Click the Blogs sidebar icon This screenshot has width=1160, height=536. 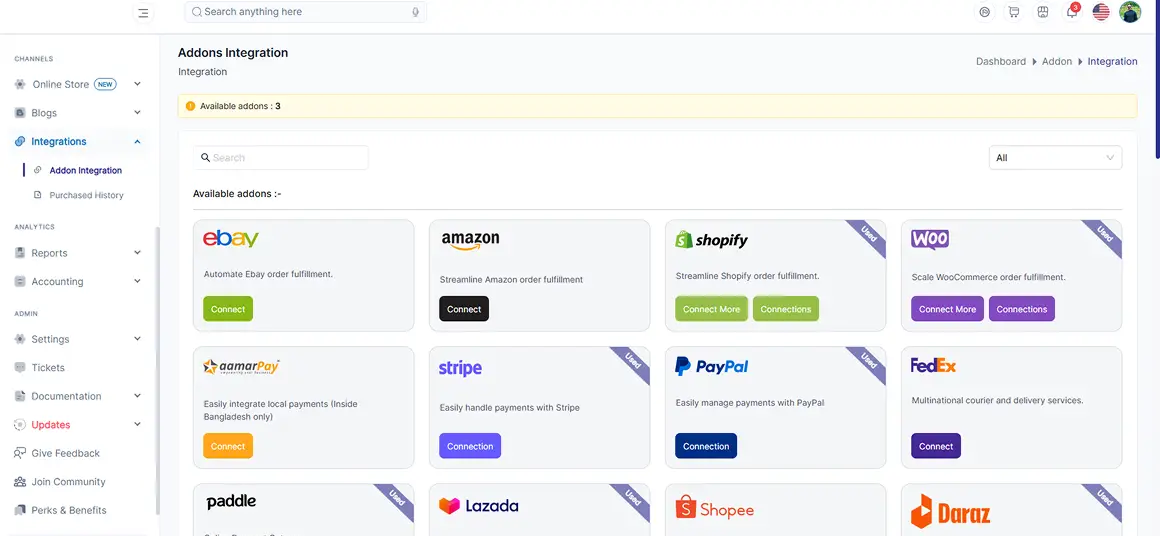[x=20, y=113]
